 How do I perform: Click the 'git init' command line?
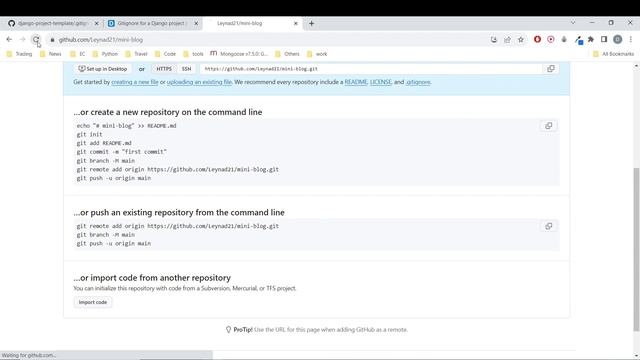[x=89, y=134]
